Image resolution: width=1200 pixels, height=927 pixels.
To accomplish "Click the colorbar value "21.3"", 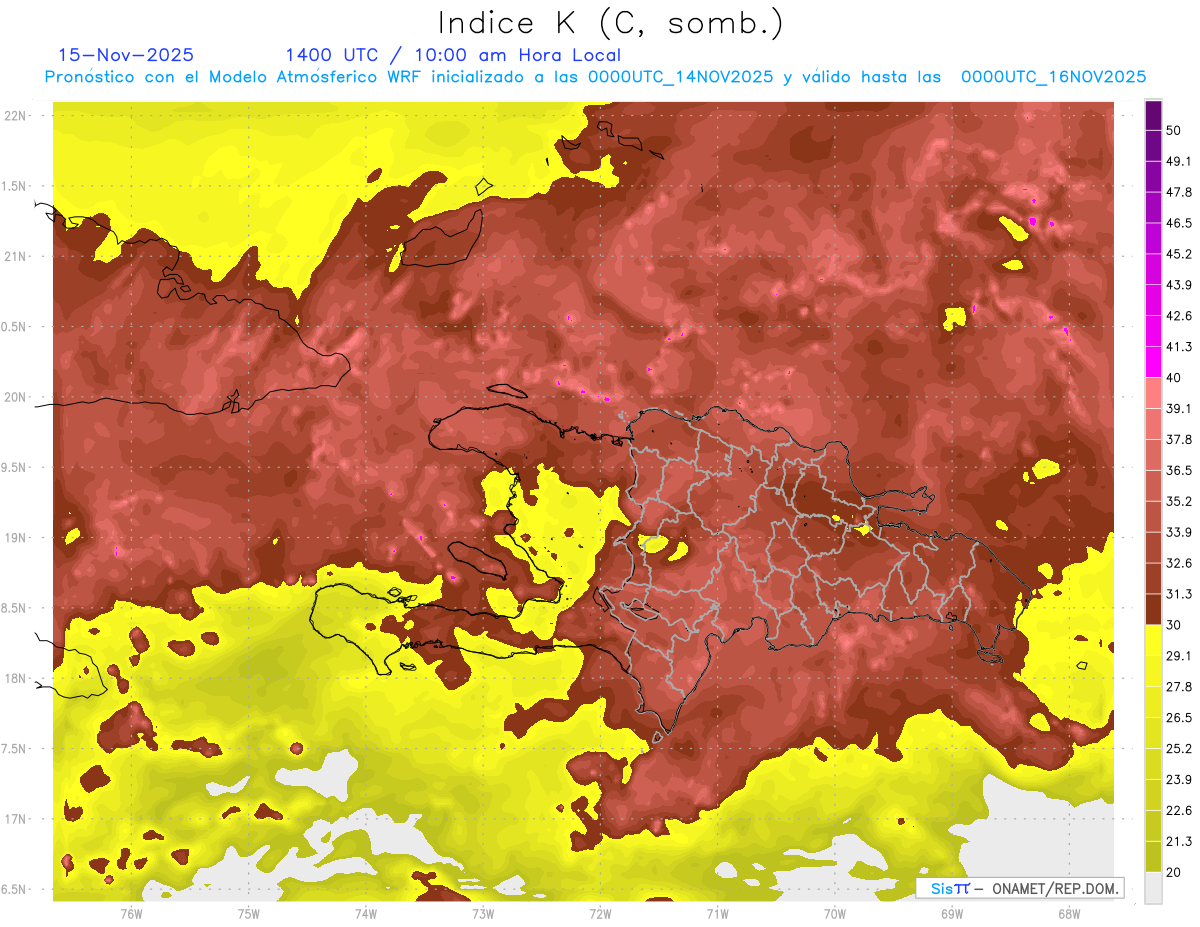I will [x=1179, y=841].
